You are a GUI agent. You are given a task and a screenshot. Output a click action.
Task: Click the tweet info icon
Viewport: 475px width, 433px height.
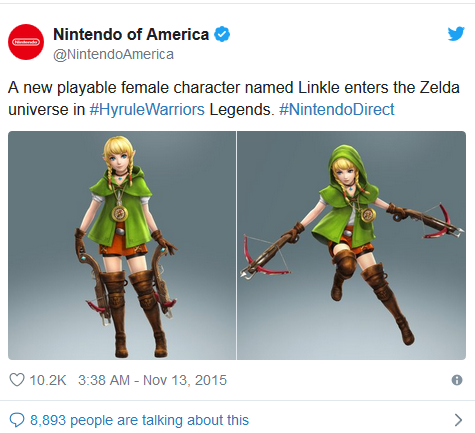click(x=457, y=380)
